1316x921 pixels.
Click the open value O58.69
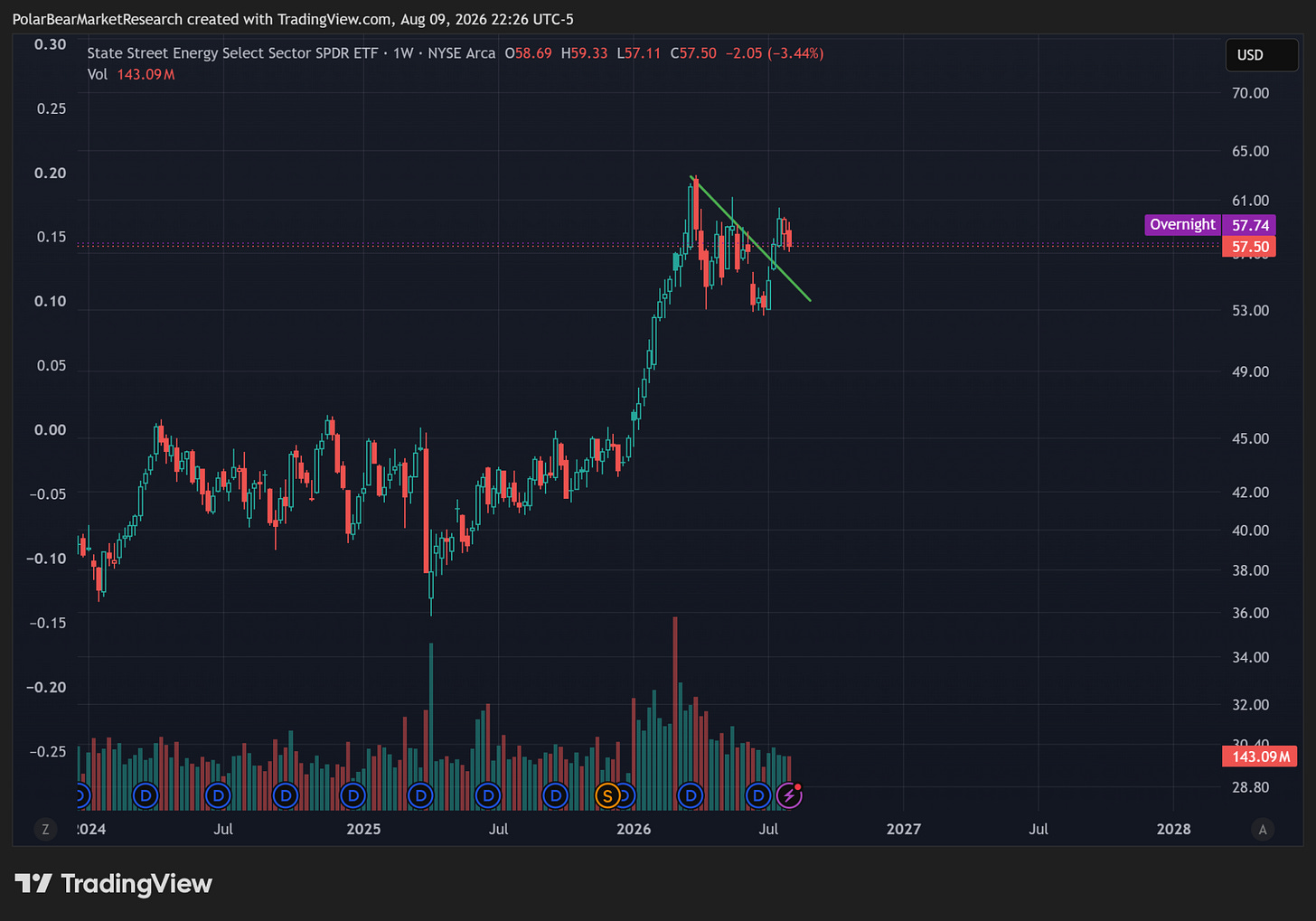pos(528,53)
